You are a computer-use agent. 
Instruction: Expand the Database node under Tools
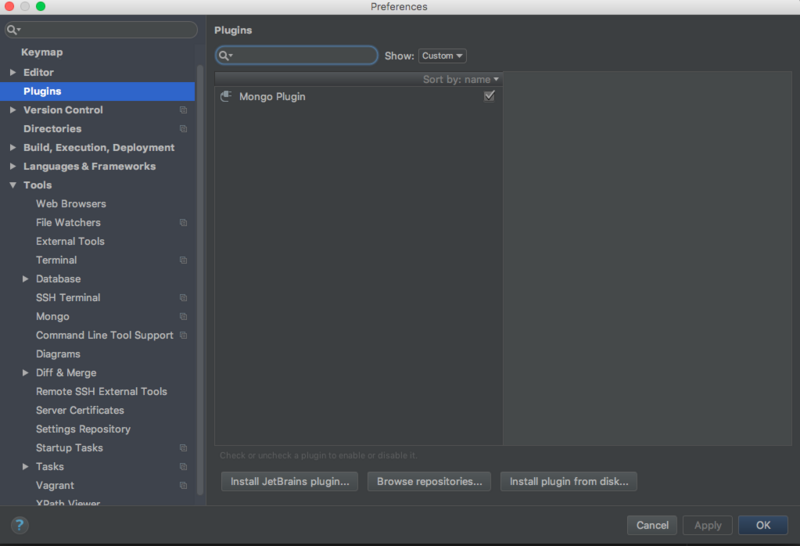(x=25, y=279)
